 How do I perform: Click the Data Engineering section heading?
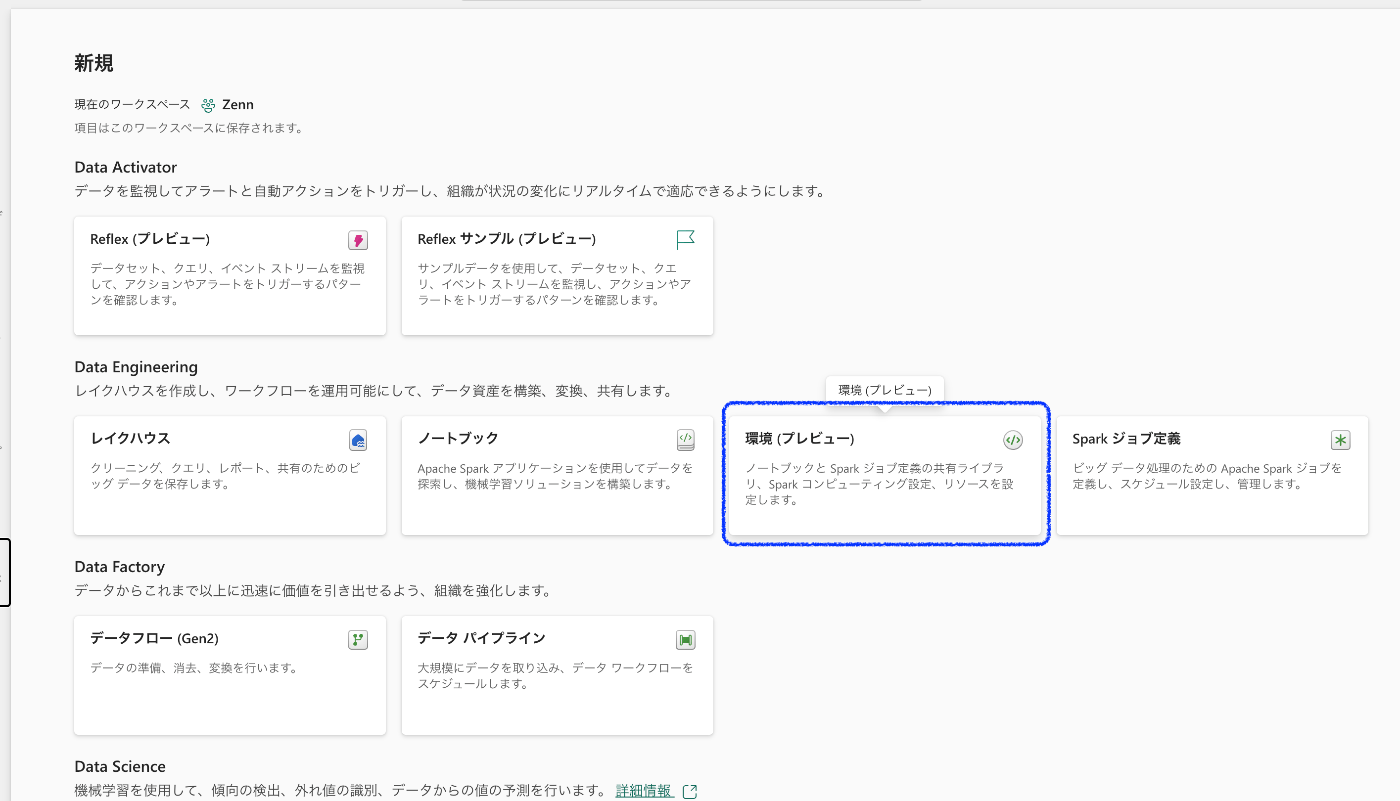[136, 367]
